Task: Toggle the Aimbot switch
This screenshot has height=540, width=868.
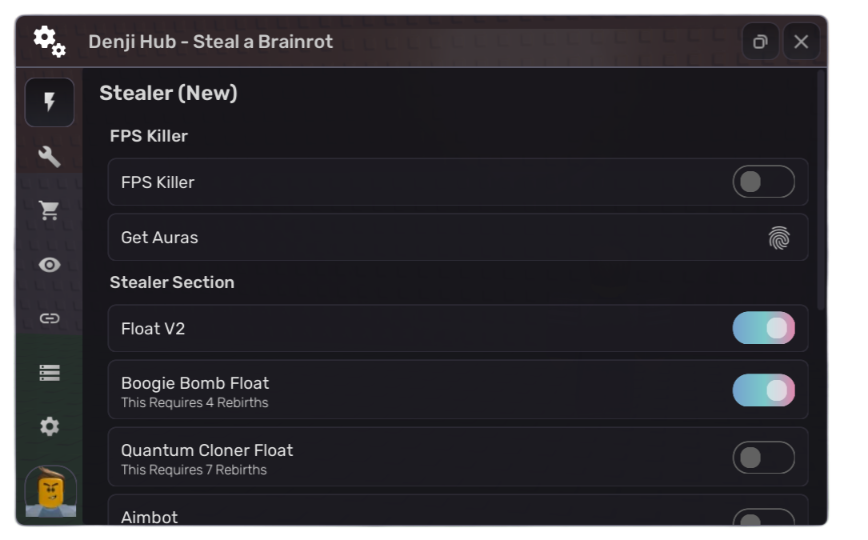Action: [763, 518]
